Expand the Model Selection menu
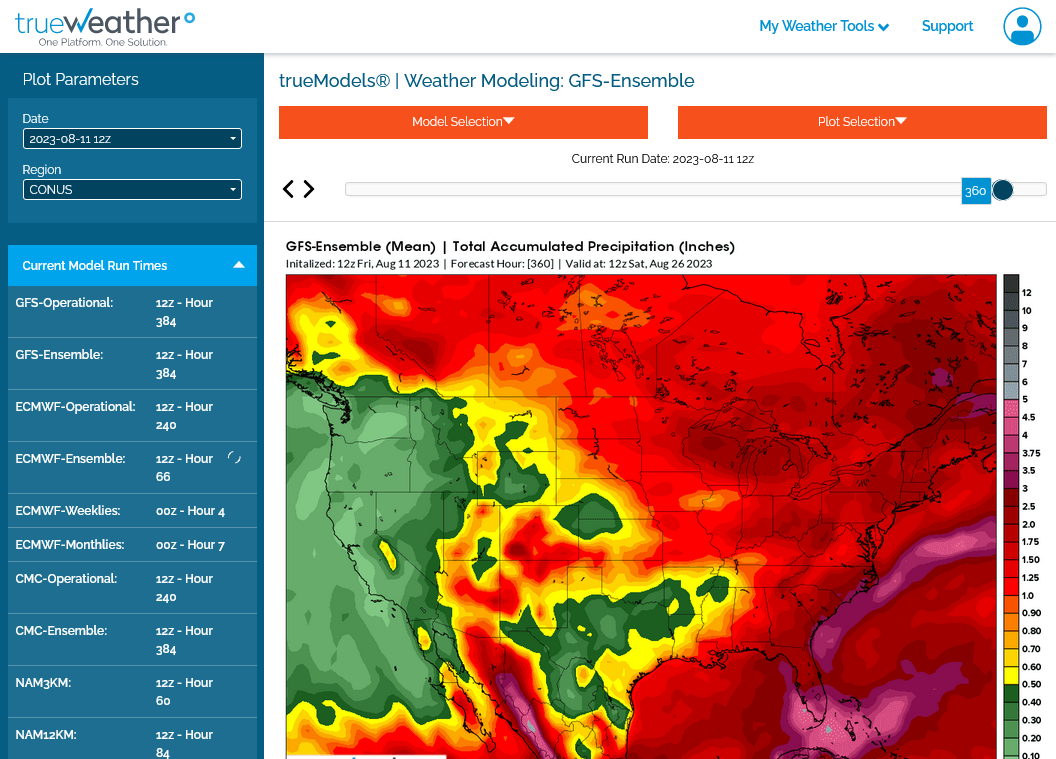The height and width of the screenshot is (759, 1056). click(x=463, y=122)
